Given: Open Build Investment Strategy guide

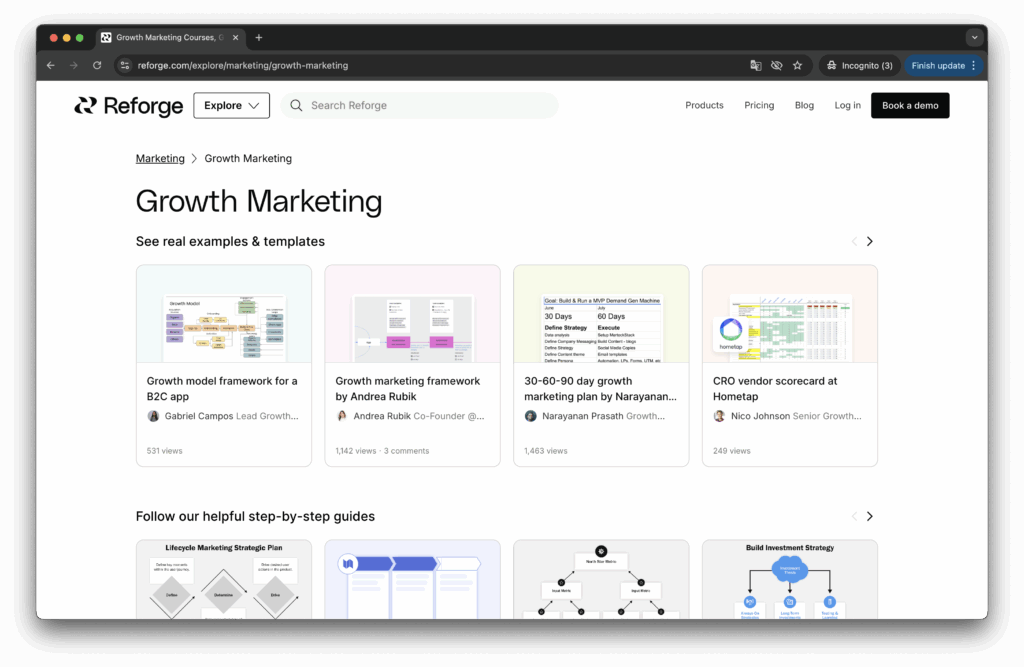Looking at the screenshot, I should click(x=790, y=579).
